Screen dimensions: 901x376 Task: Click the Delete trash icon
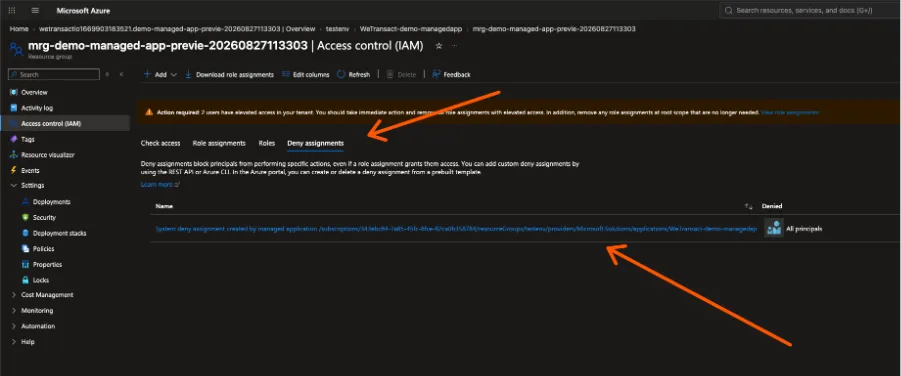(390, 75)
